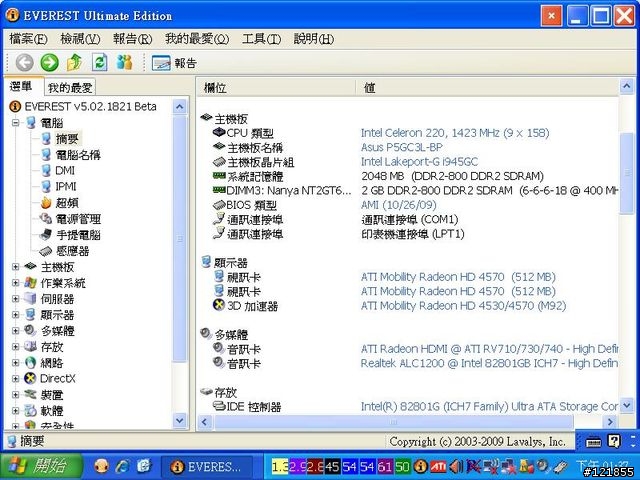The height and width of the screenshot is (480, 640).
Task: Click EVEREST v5.02.1821 Beta root node
Action: click(90, 107)
